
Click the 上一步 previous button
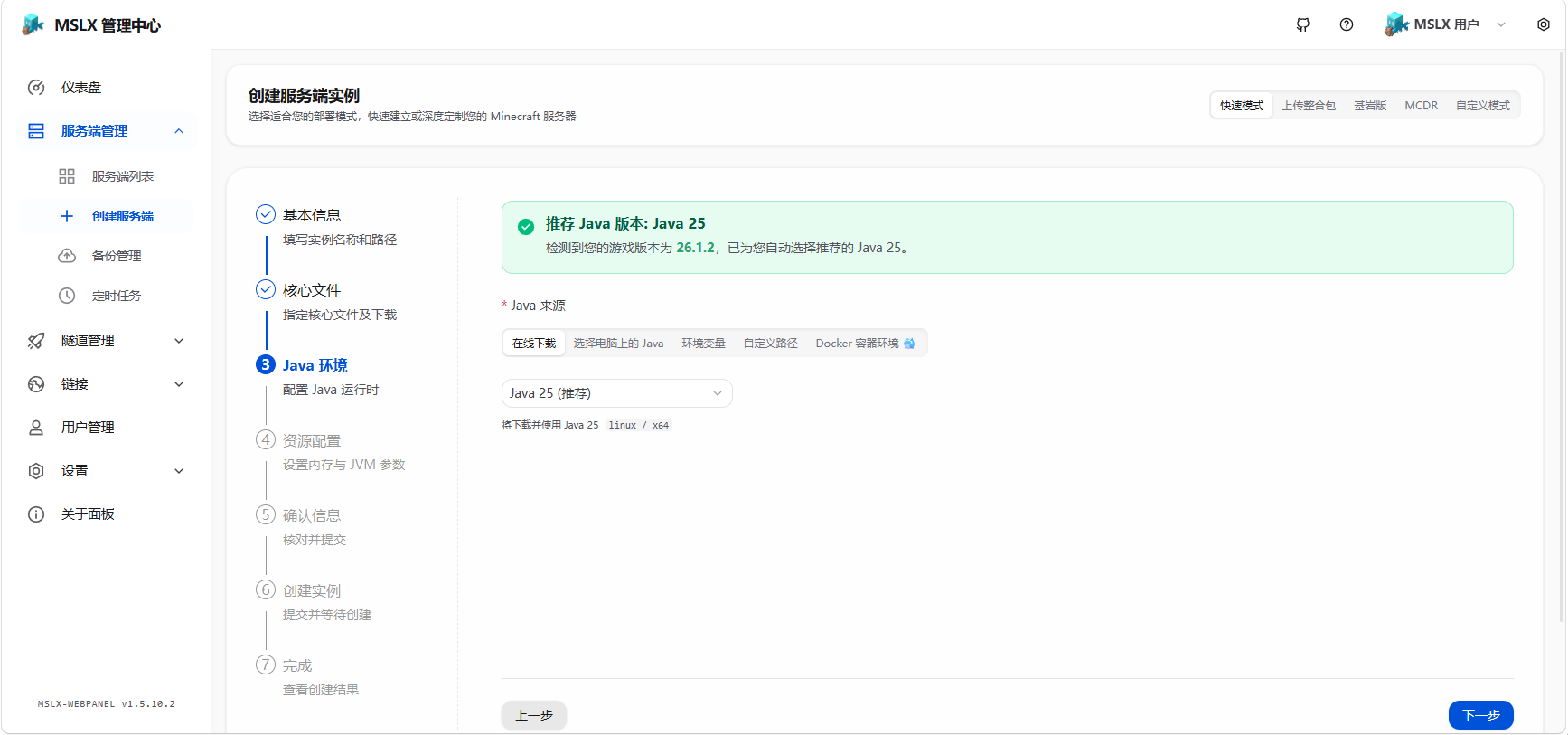tap(534, 715)
